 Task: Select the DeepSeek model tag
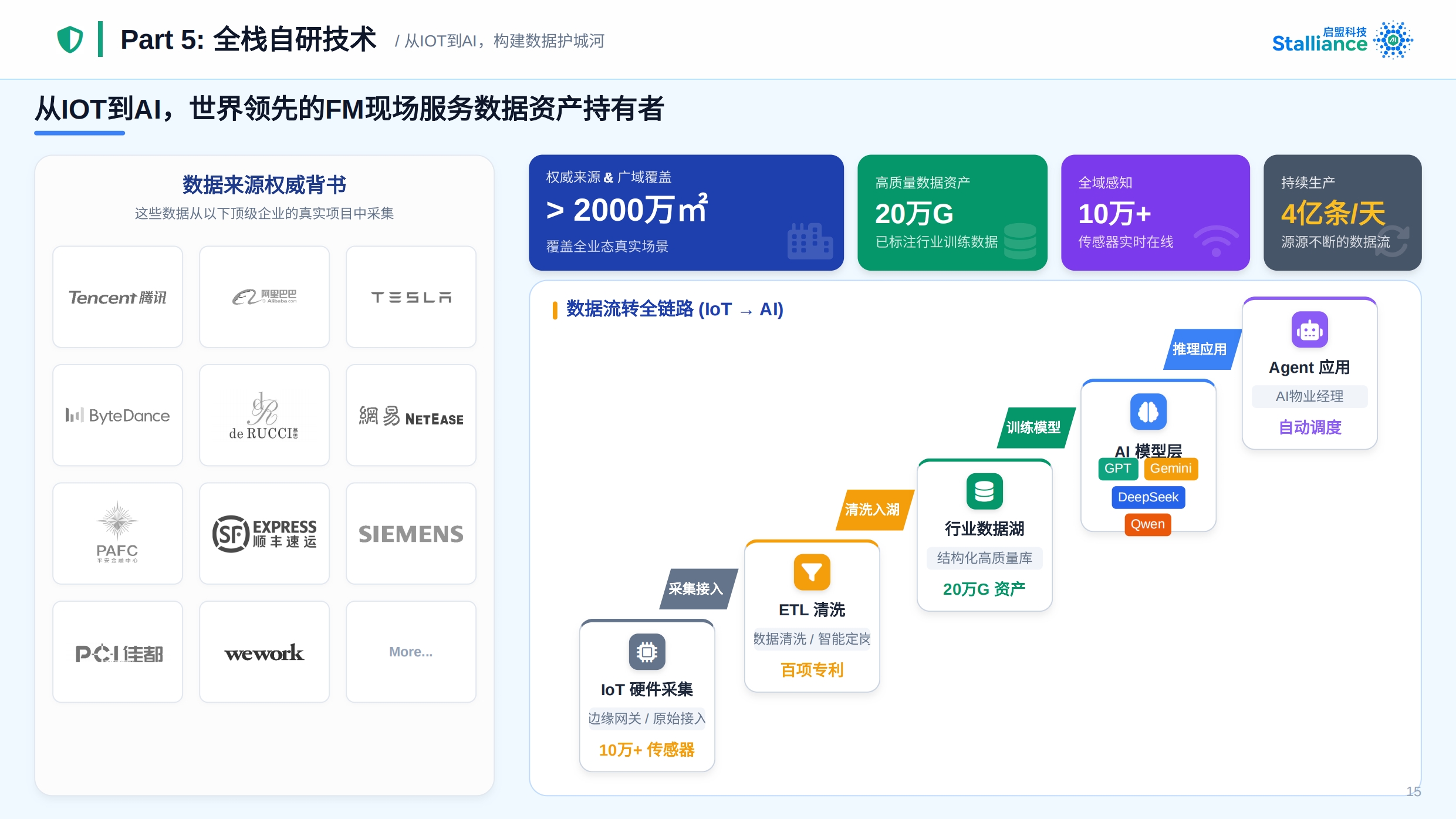click(1148, 497)
